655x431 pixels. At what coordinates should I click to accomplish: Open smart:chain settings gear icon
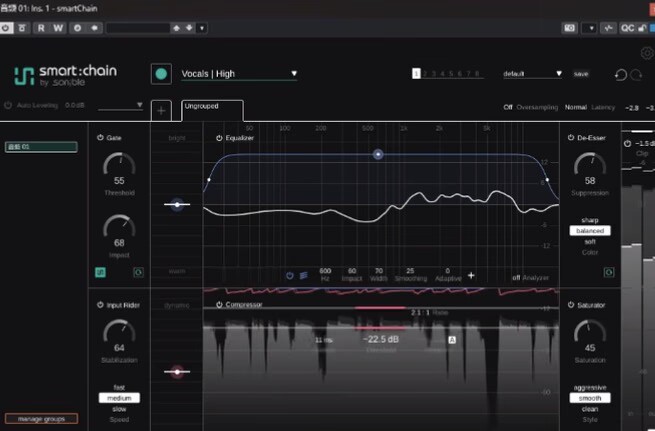(x=647, y=53)
